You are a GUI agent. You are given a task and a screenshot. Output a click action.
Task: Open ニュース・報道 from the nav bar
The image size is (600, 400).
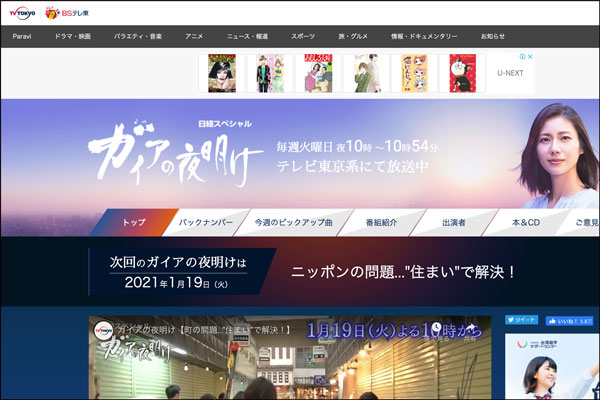(x=244, y=35)
